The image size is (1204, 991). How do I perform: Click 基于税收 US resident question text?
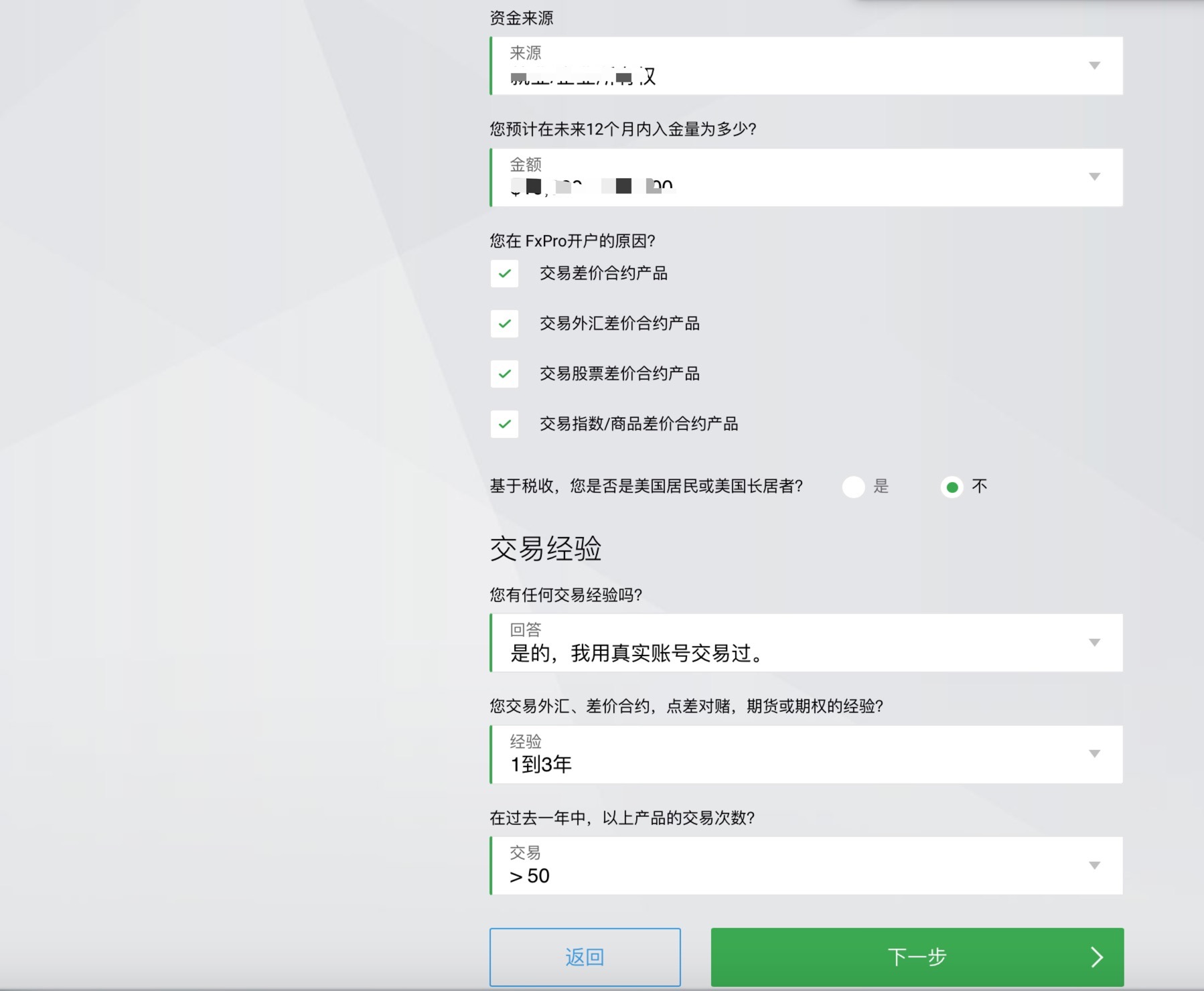pos(646,486)
